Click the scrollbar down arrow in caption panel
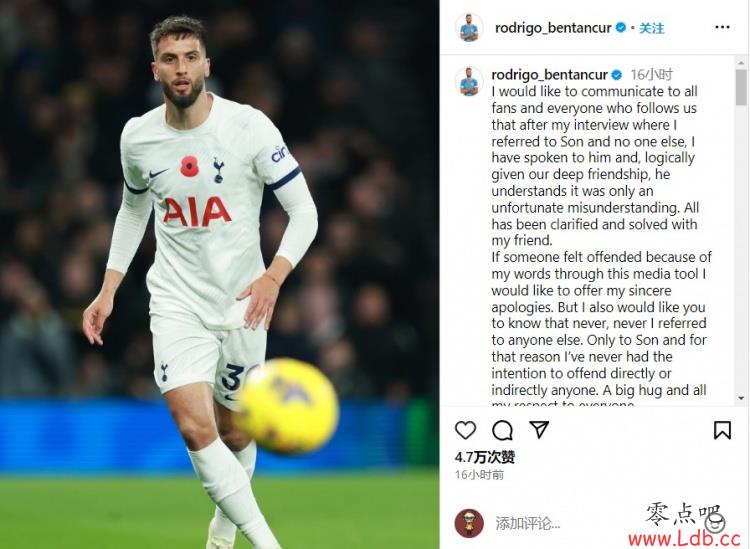 coord(741,398)
